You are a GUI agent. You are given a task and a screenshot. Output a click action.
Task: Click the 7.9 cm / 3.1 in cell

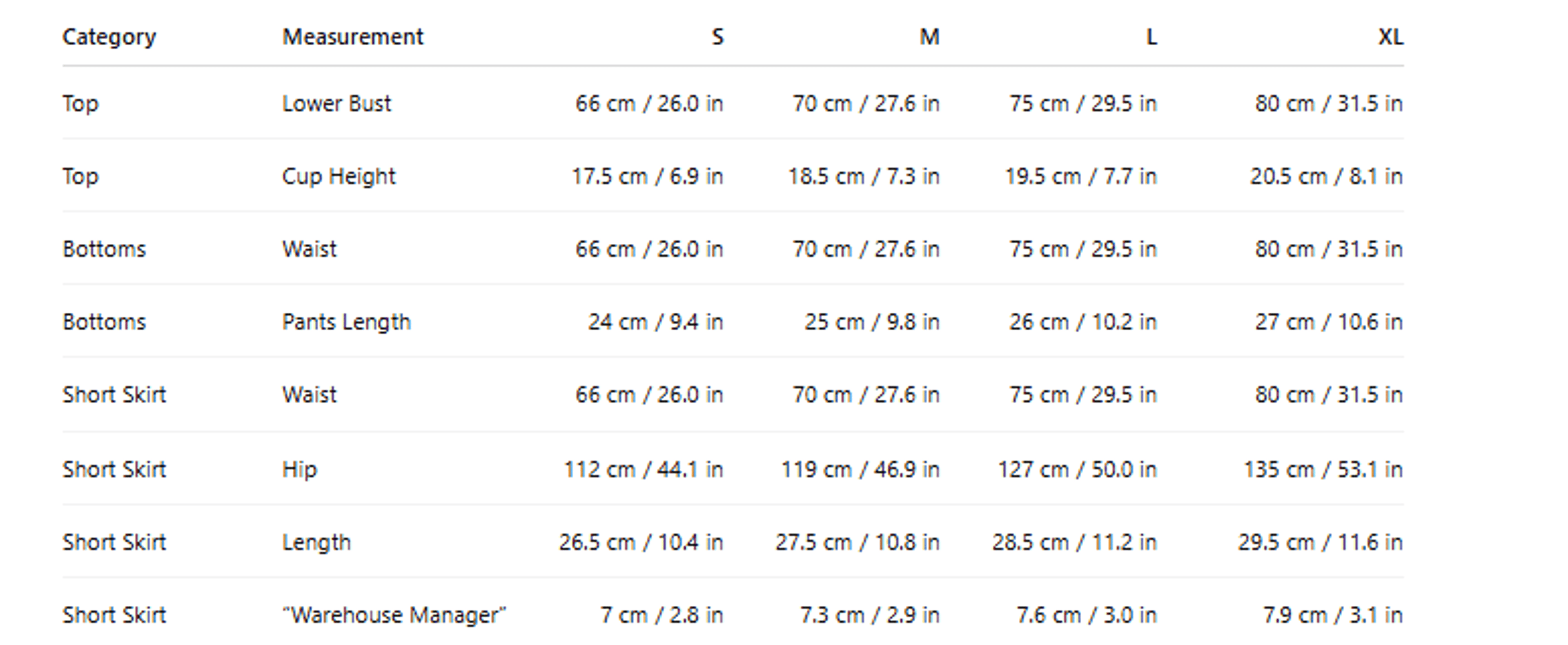1332,615
